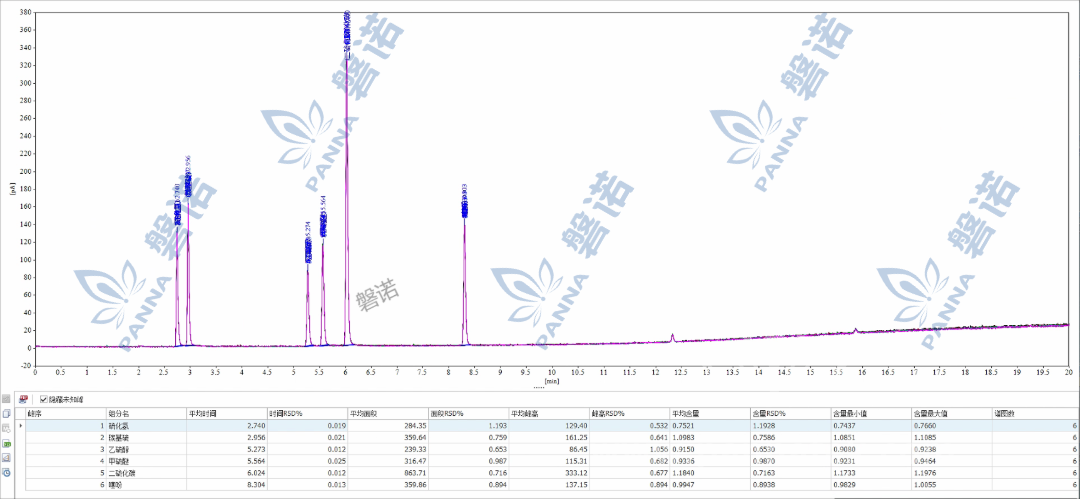Toggle the 隐藏未知峰 checkbox
Viewport: 1080px width, 499px height.
43,399
